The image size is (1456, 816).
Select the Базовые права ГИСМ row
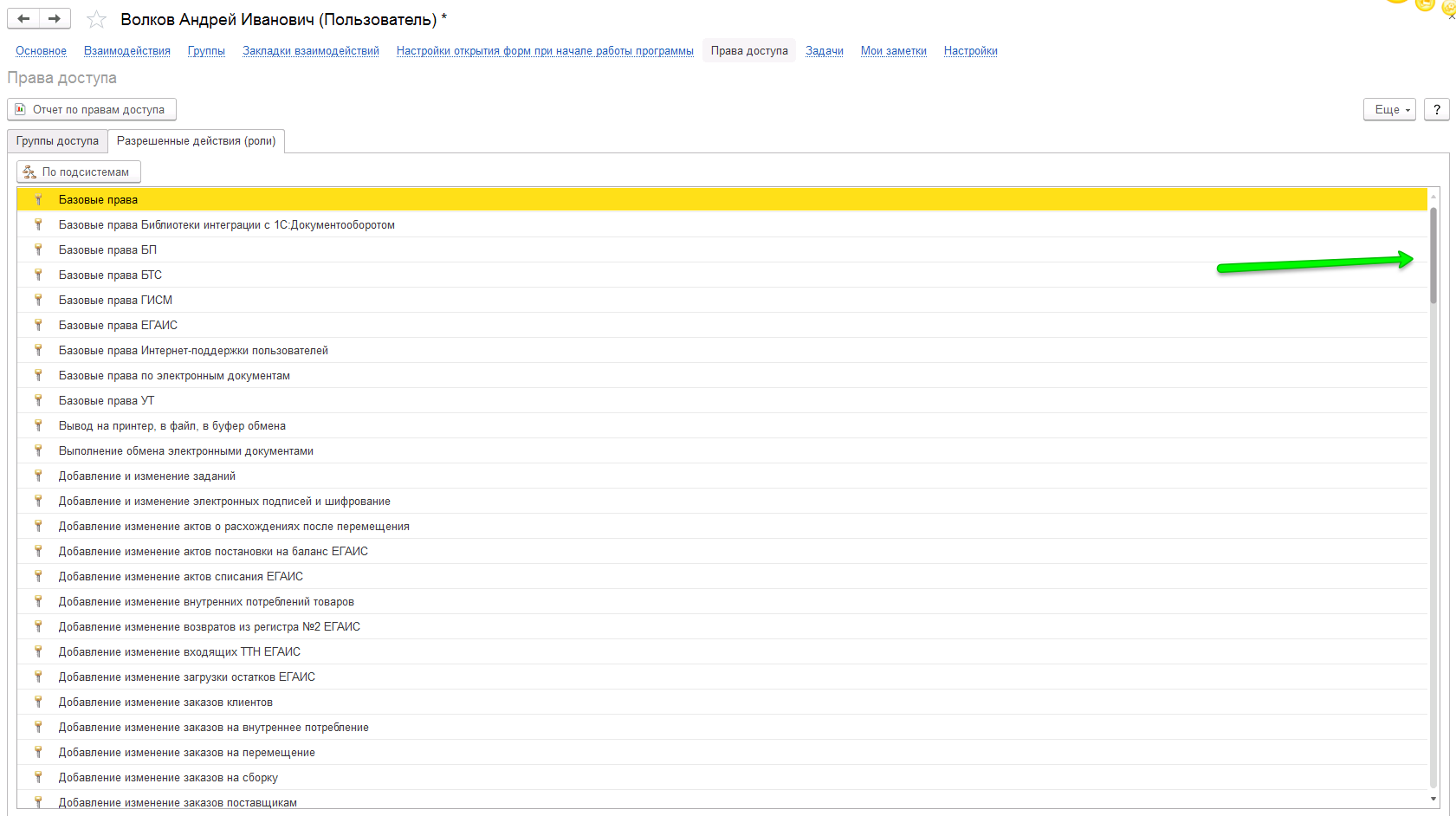(x=115, y=300)
